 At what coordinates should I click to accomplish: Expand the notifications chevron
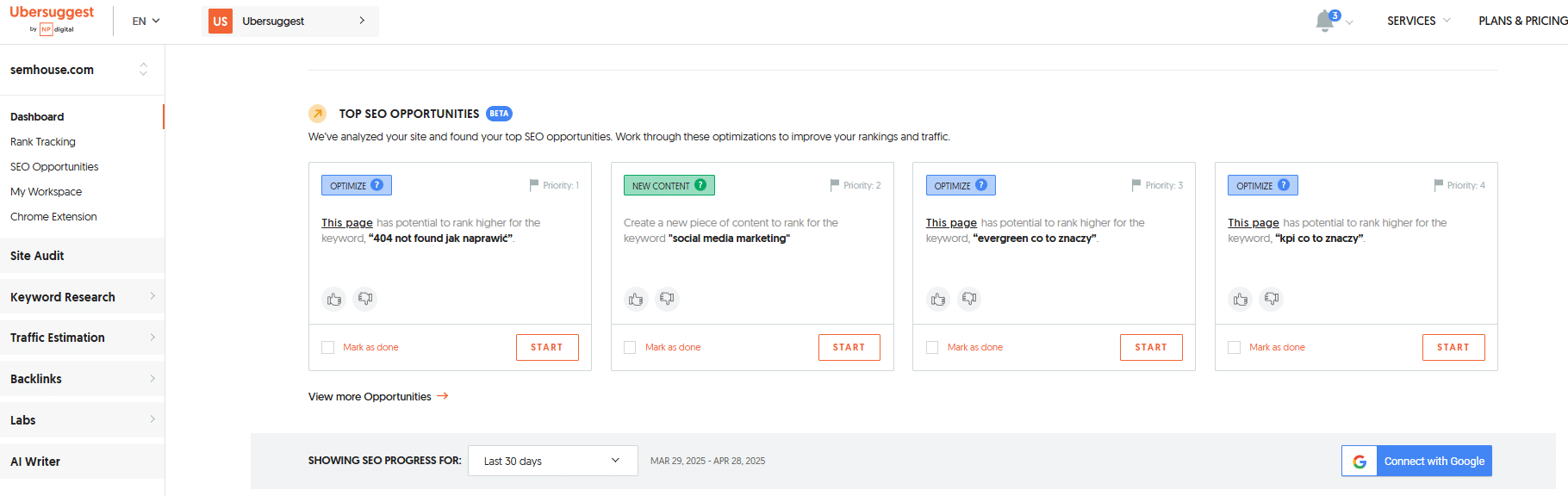coord(1349,23)
